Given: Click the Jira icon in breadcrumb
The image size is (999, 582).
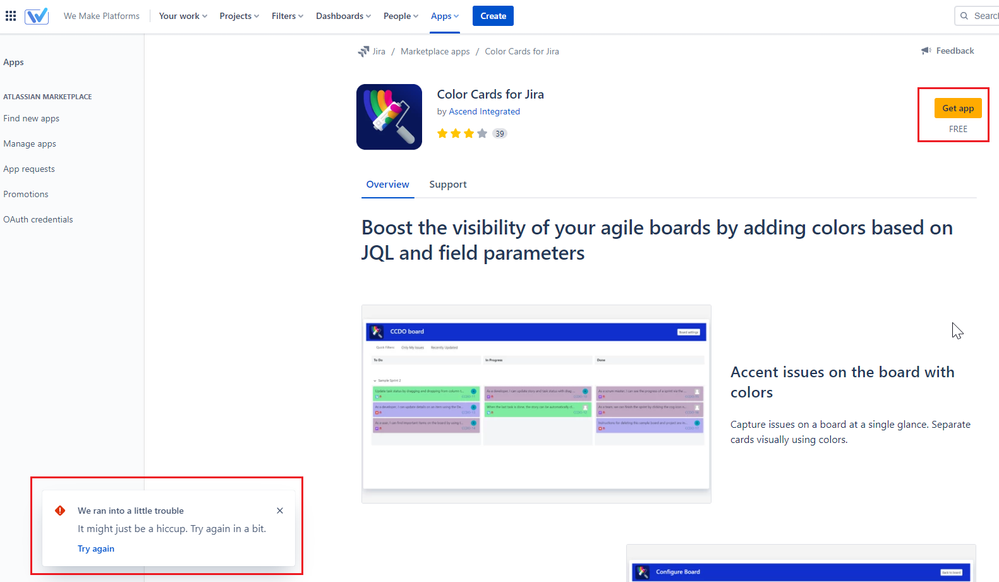Looking at the screenshot, I should (x=363, y=52).
